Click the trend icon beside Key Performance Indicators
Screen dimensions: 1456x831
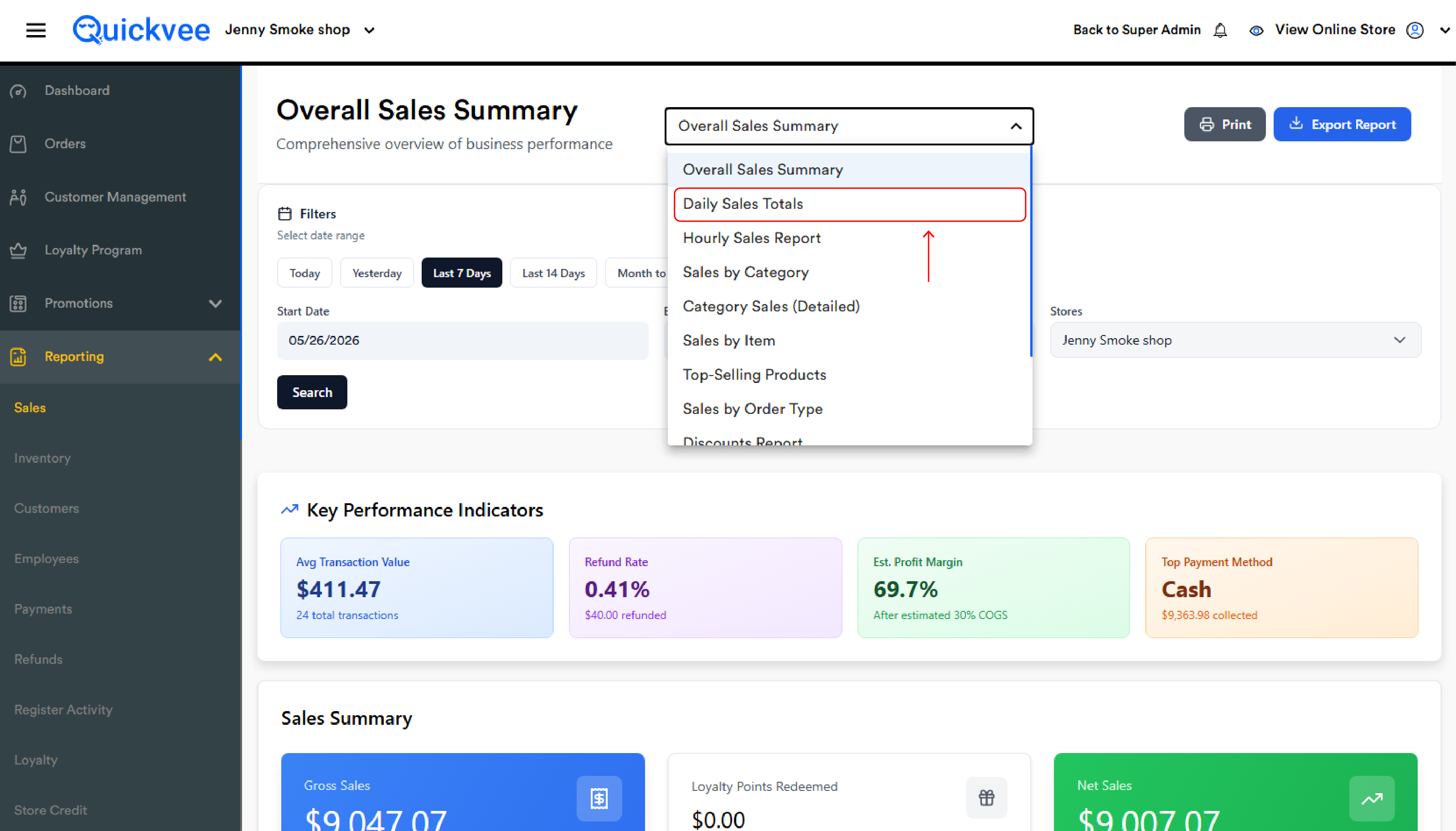290,509
